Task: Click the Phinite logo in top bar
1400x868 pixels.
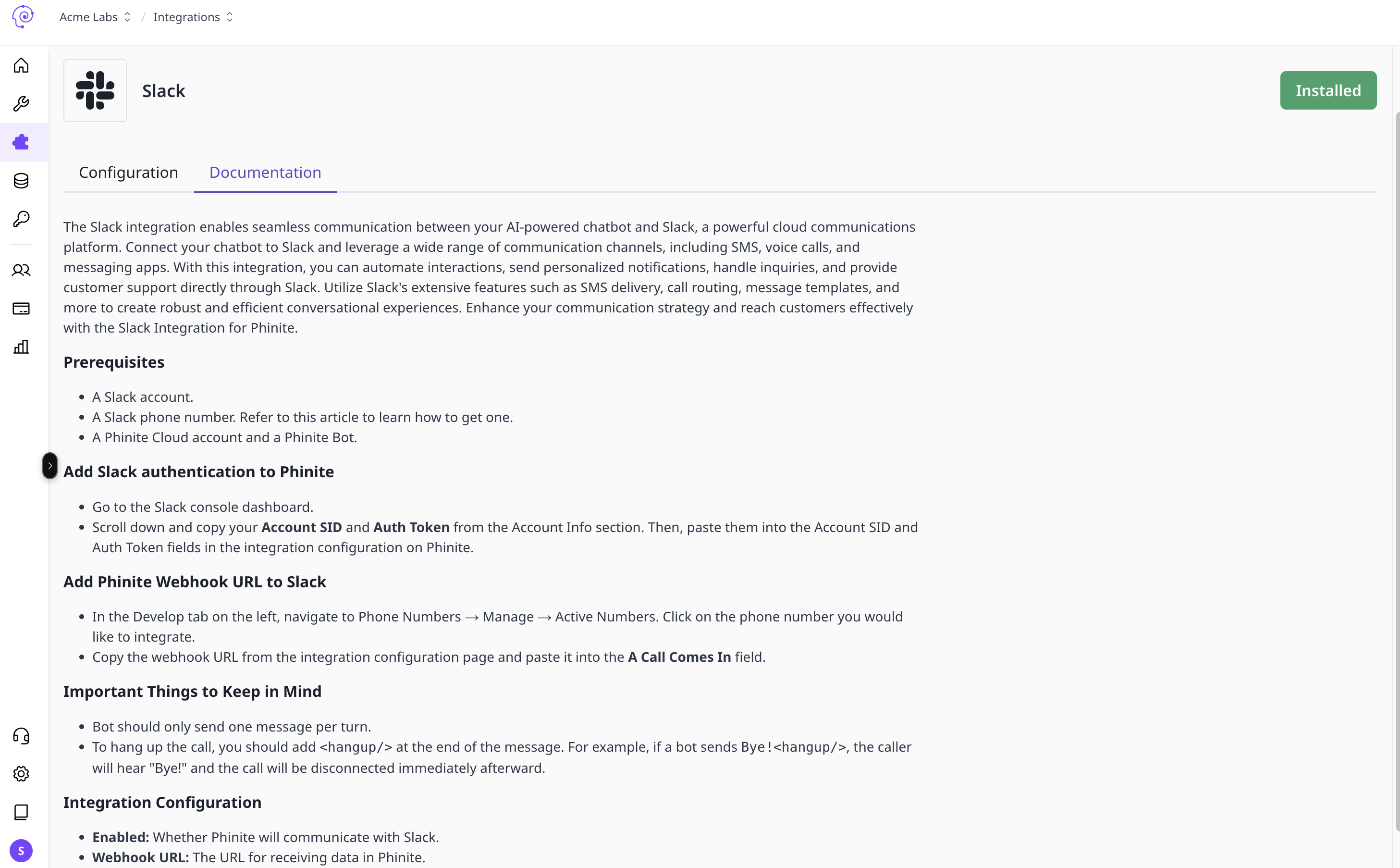Action: click(24, 17)
